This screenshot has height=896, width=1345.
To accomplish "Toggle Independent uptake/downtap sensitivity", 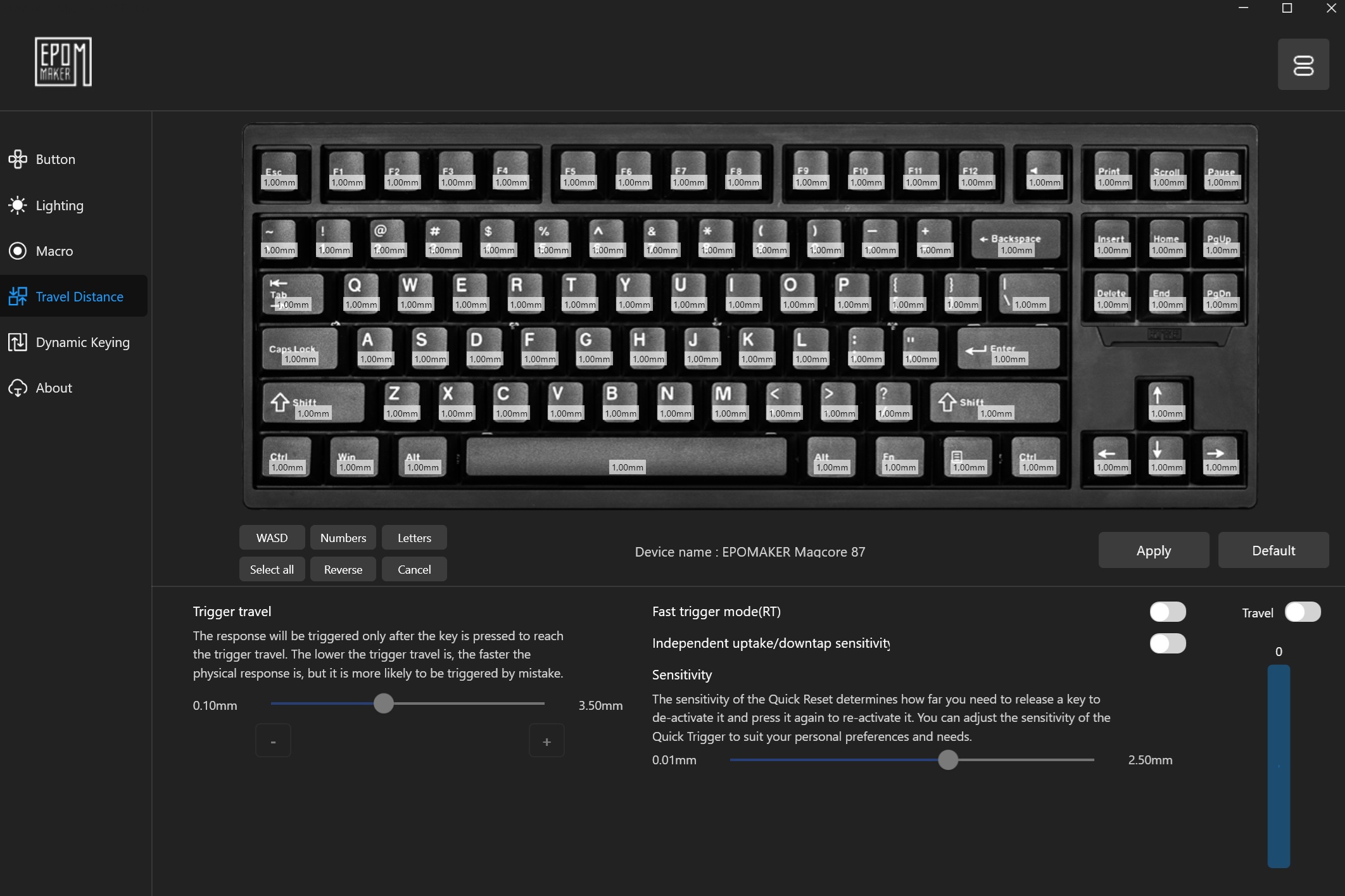I will [1167, 643].
